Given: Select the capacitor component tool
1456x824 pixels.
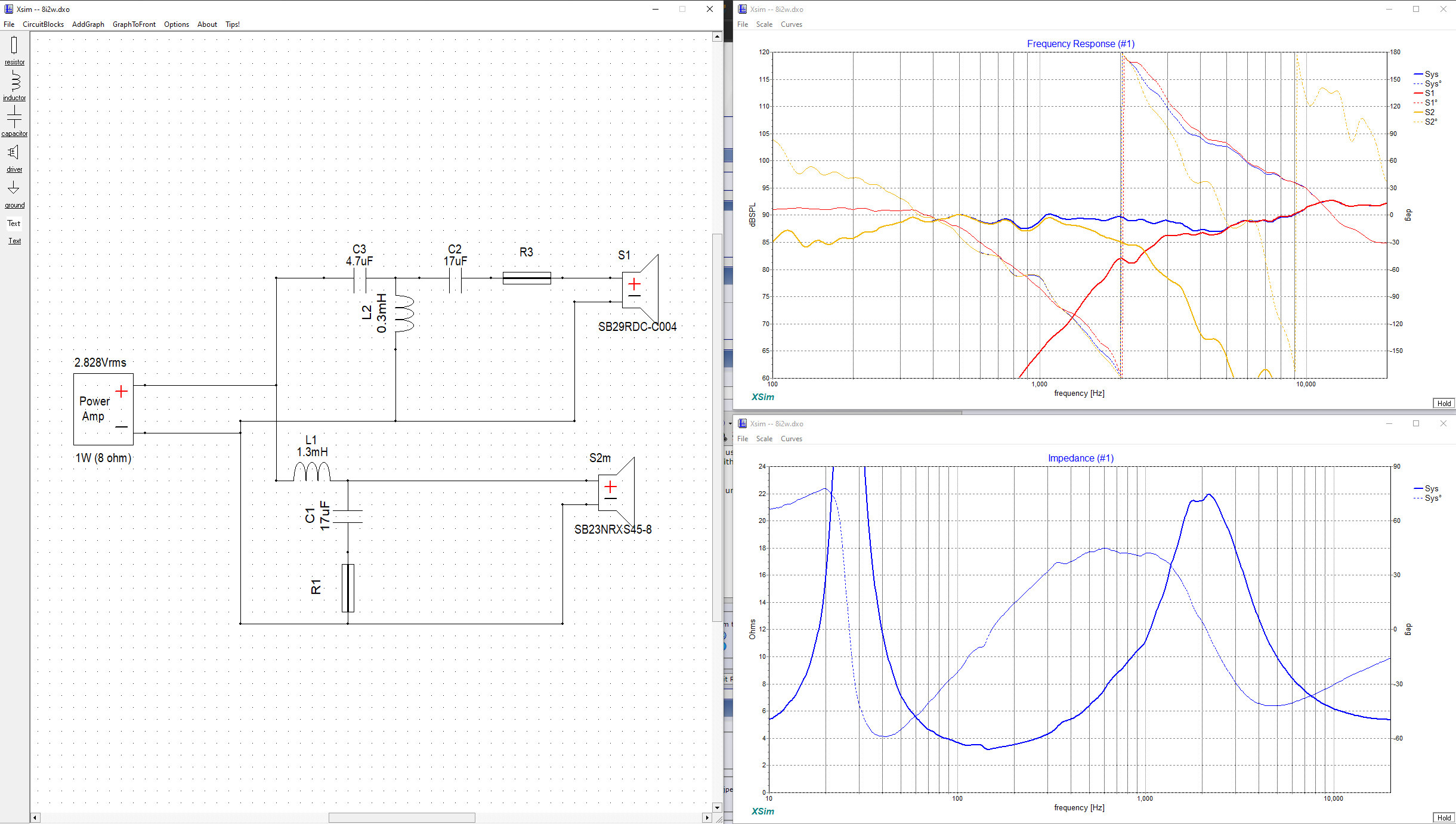Looking at the screenshot, I should (x=14, y=122).
